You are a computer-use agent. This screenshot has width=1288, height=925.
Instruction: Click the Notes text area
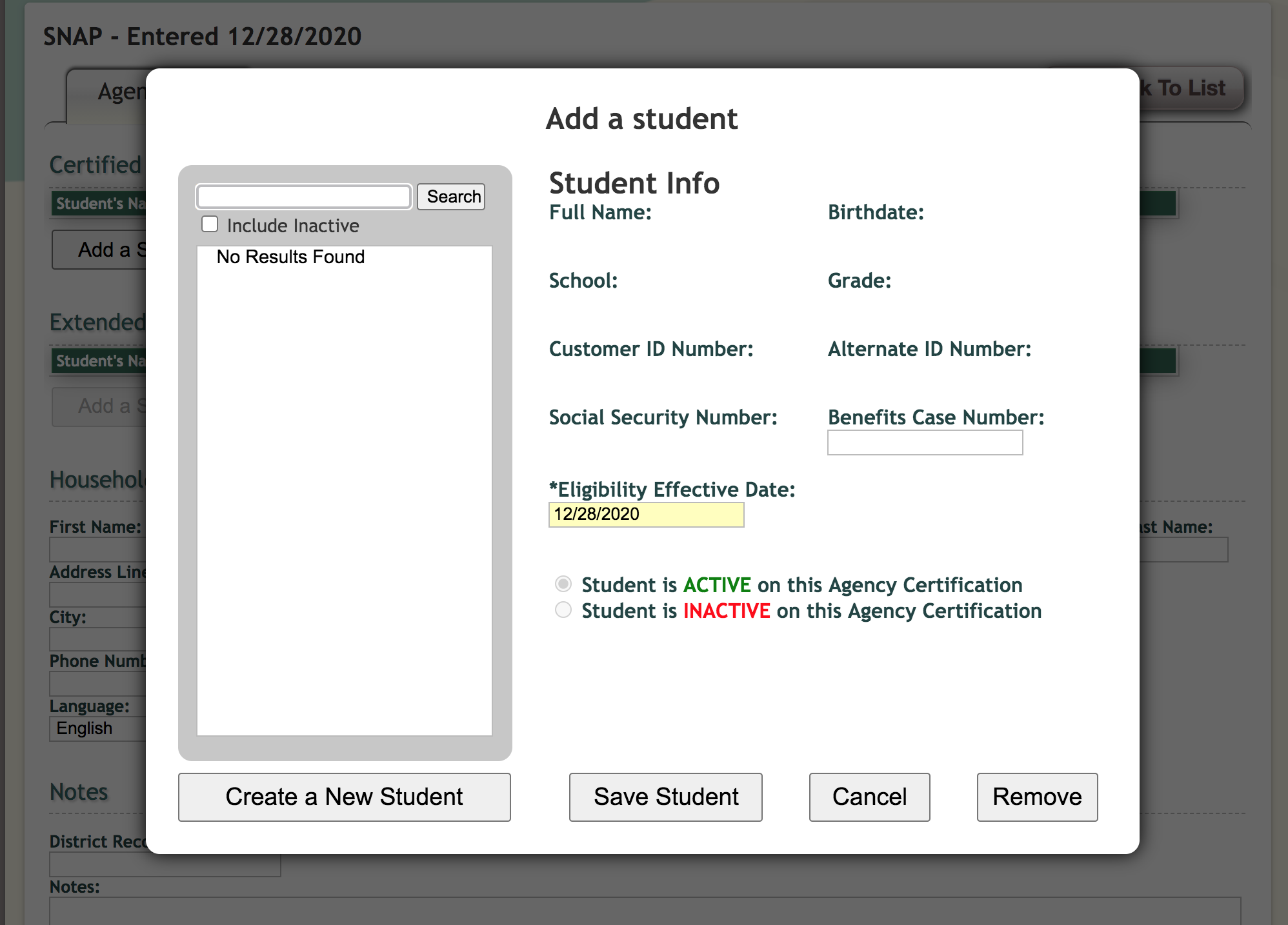click(x=645, y=911)
